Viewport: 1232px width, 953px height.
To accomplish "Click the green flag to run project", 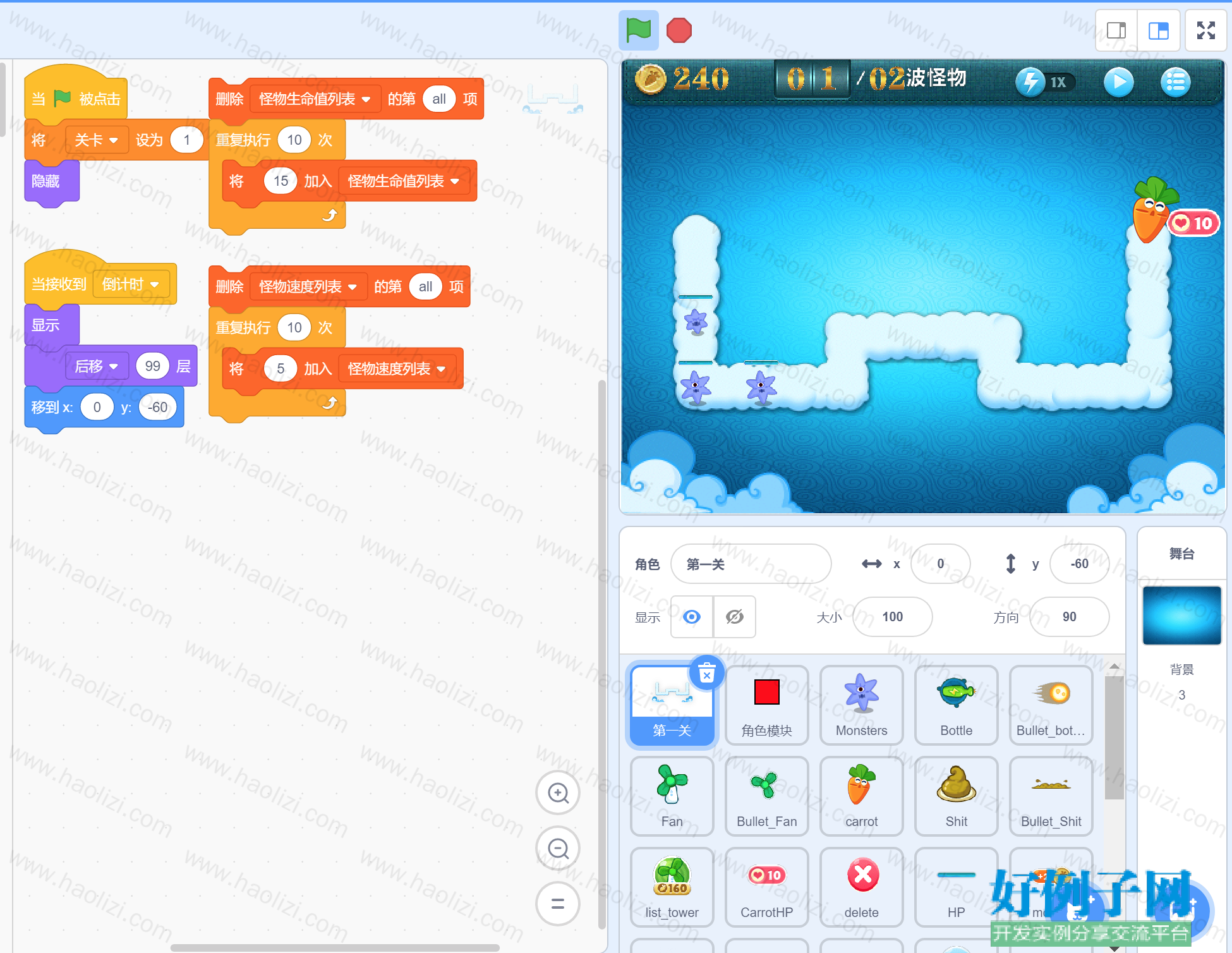I will [x=638, y=30].
